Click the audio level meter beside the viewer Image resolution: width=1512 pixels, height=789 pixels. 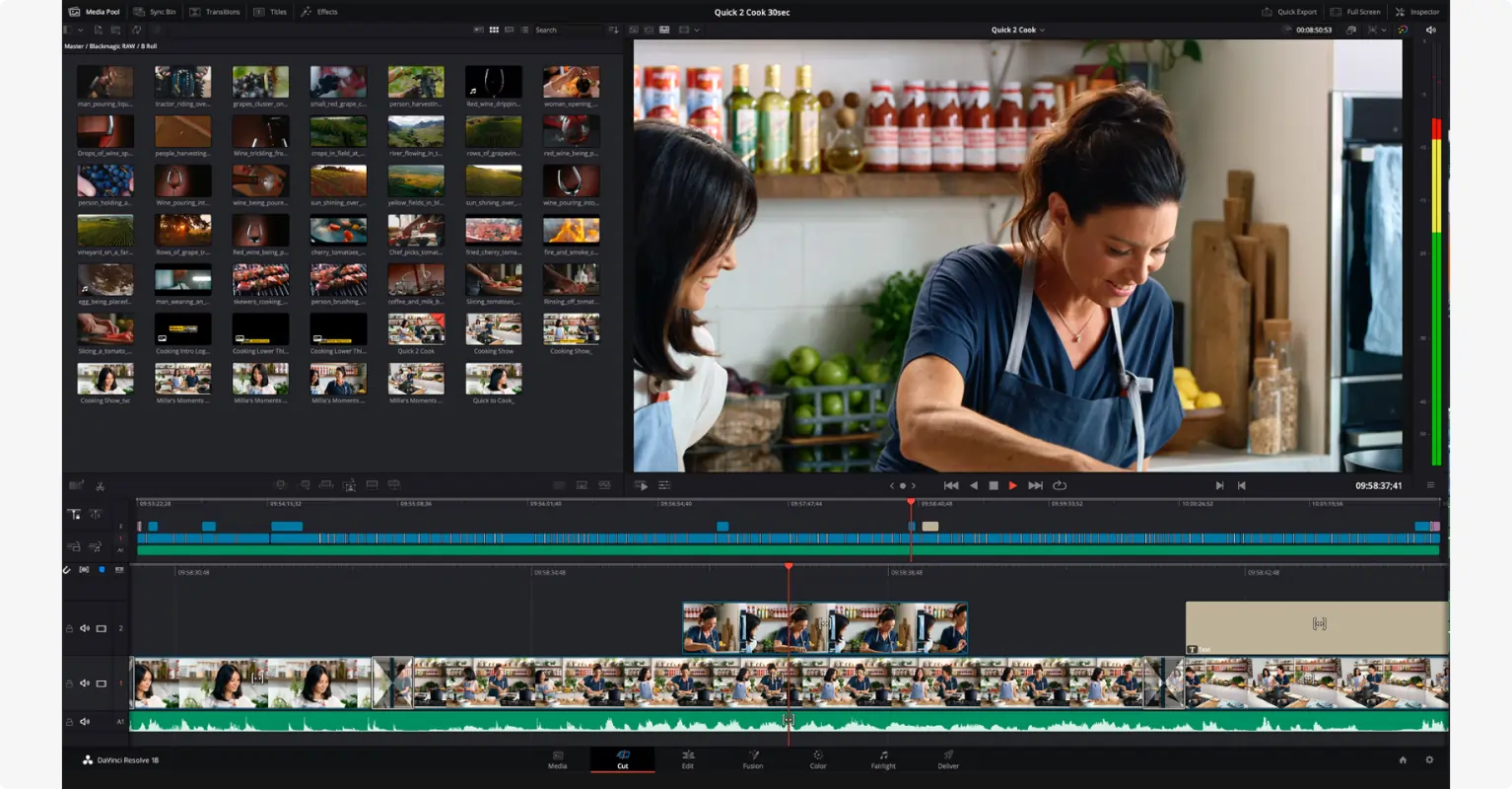(x=1437, y=286)
